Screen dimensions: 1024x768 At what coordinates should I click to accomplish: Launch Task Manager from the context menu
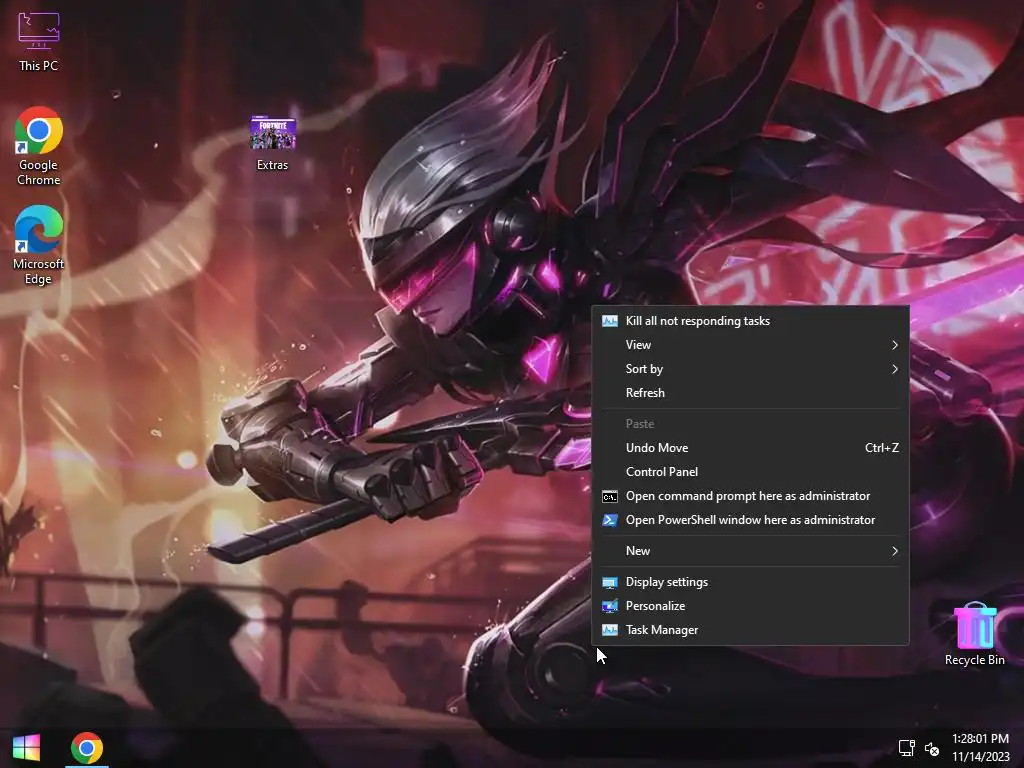coord(750,630)
